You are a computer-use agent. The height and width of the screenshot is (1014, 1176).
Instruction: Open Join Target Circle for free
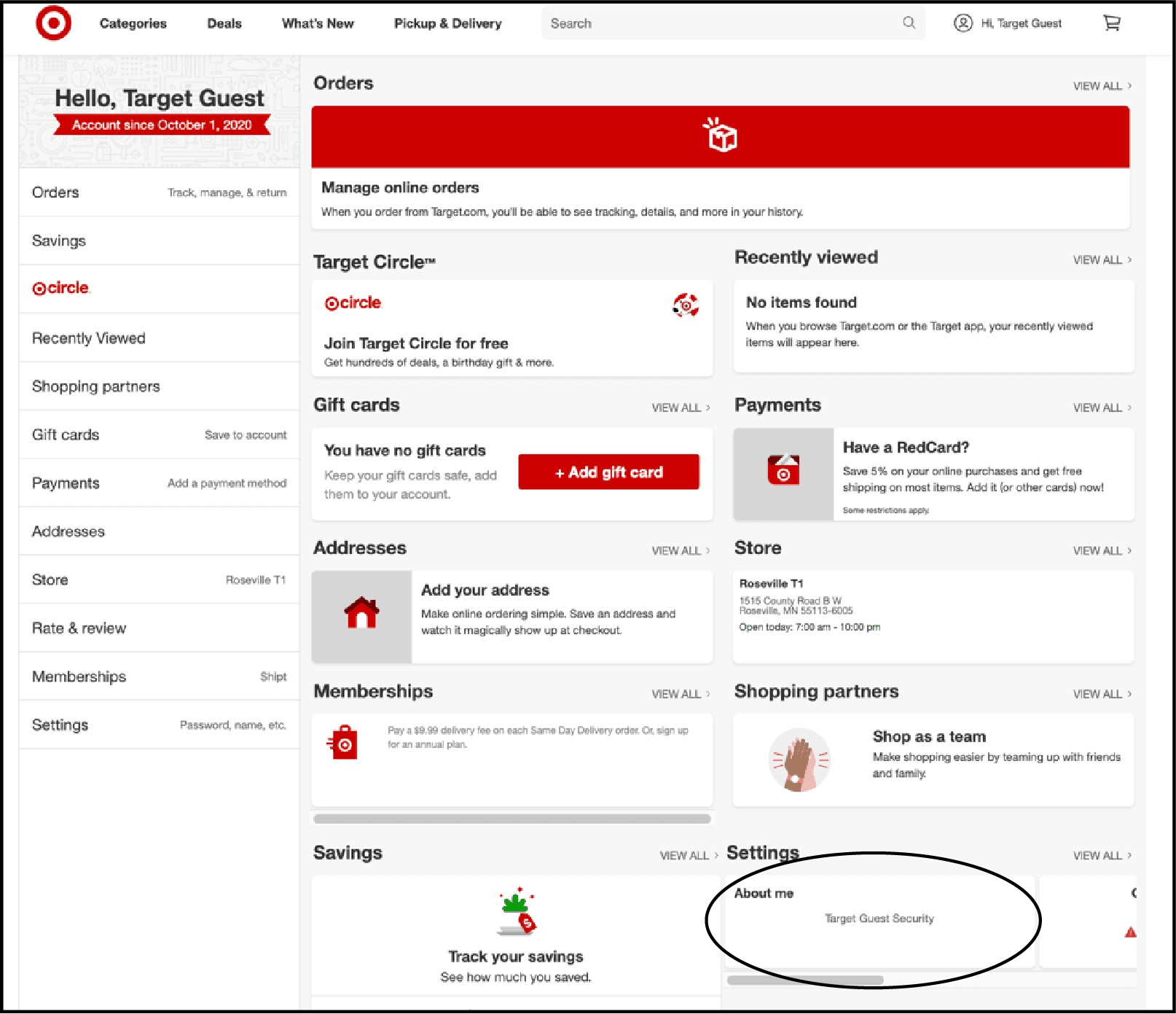(512, 328)
